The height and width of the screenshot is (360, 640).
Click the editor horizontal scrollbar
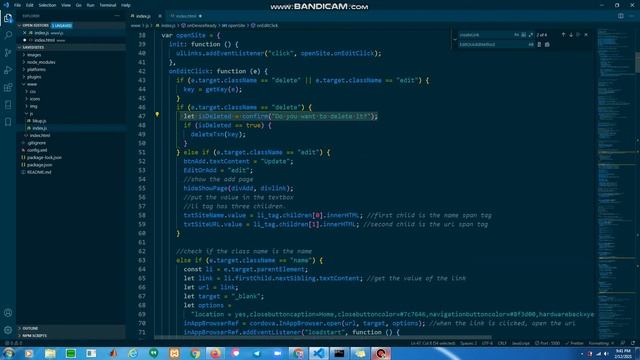tap(322, 338)
